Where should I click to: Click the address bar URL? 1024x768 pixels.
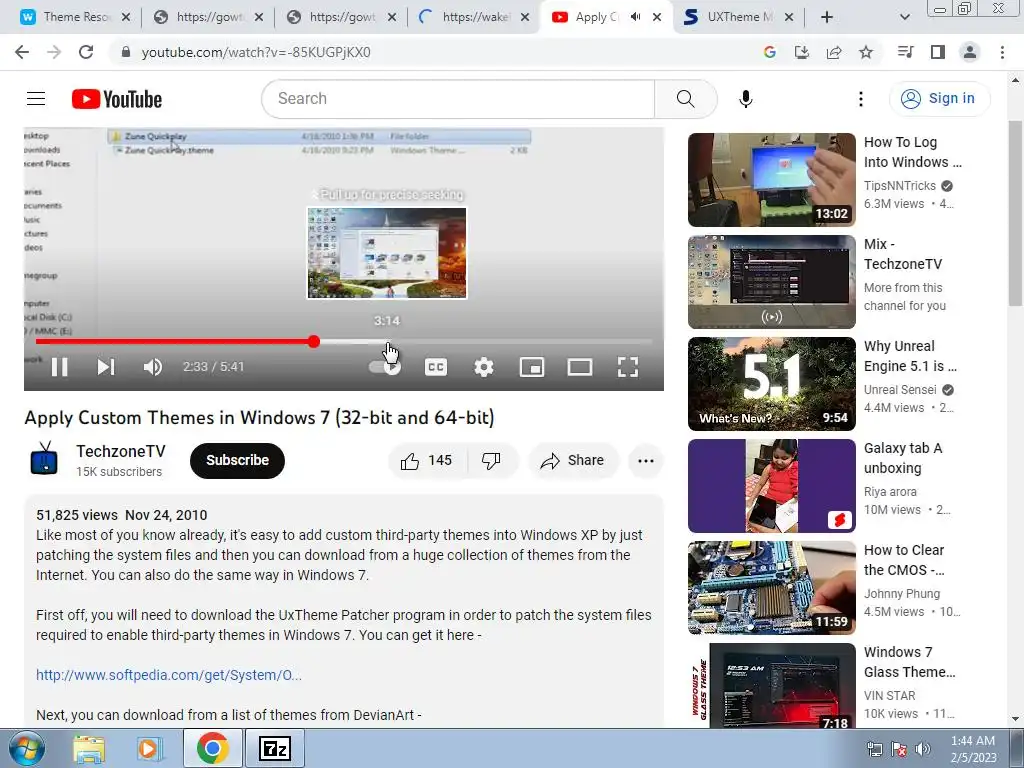click(256, 52)
